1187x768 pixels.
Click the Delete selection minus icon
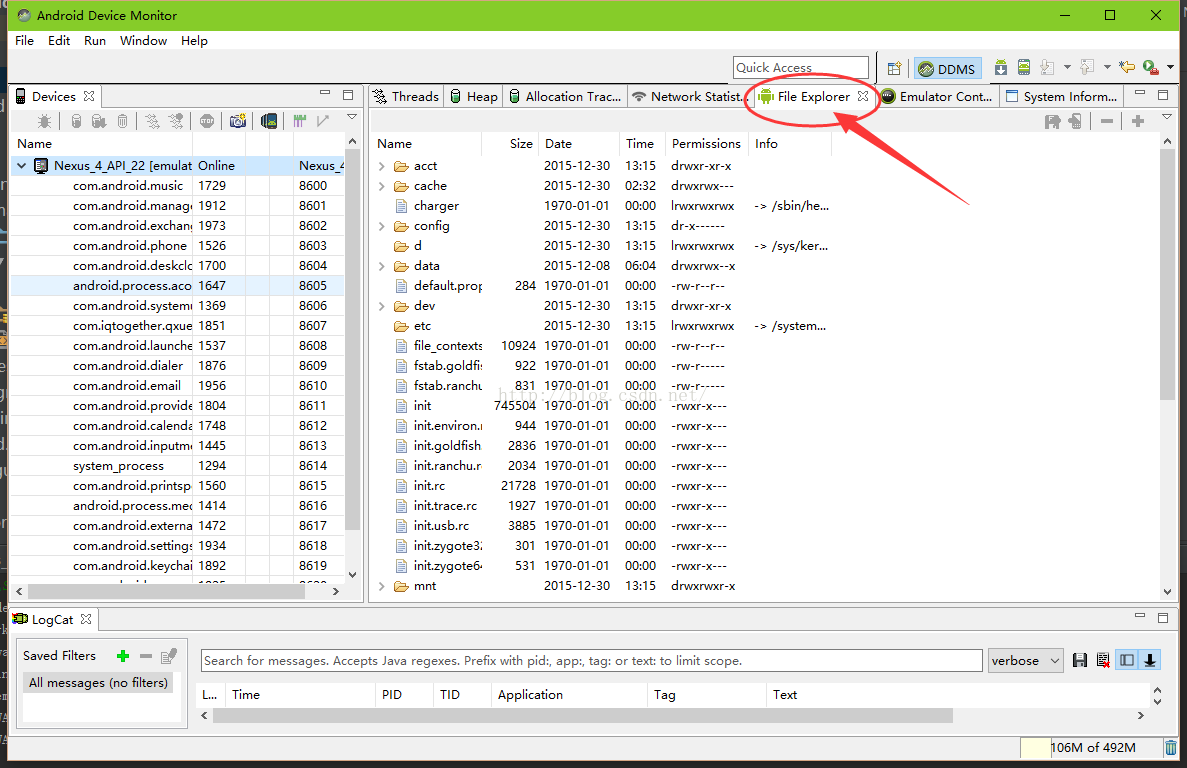click(1107, 121)
